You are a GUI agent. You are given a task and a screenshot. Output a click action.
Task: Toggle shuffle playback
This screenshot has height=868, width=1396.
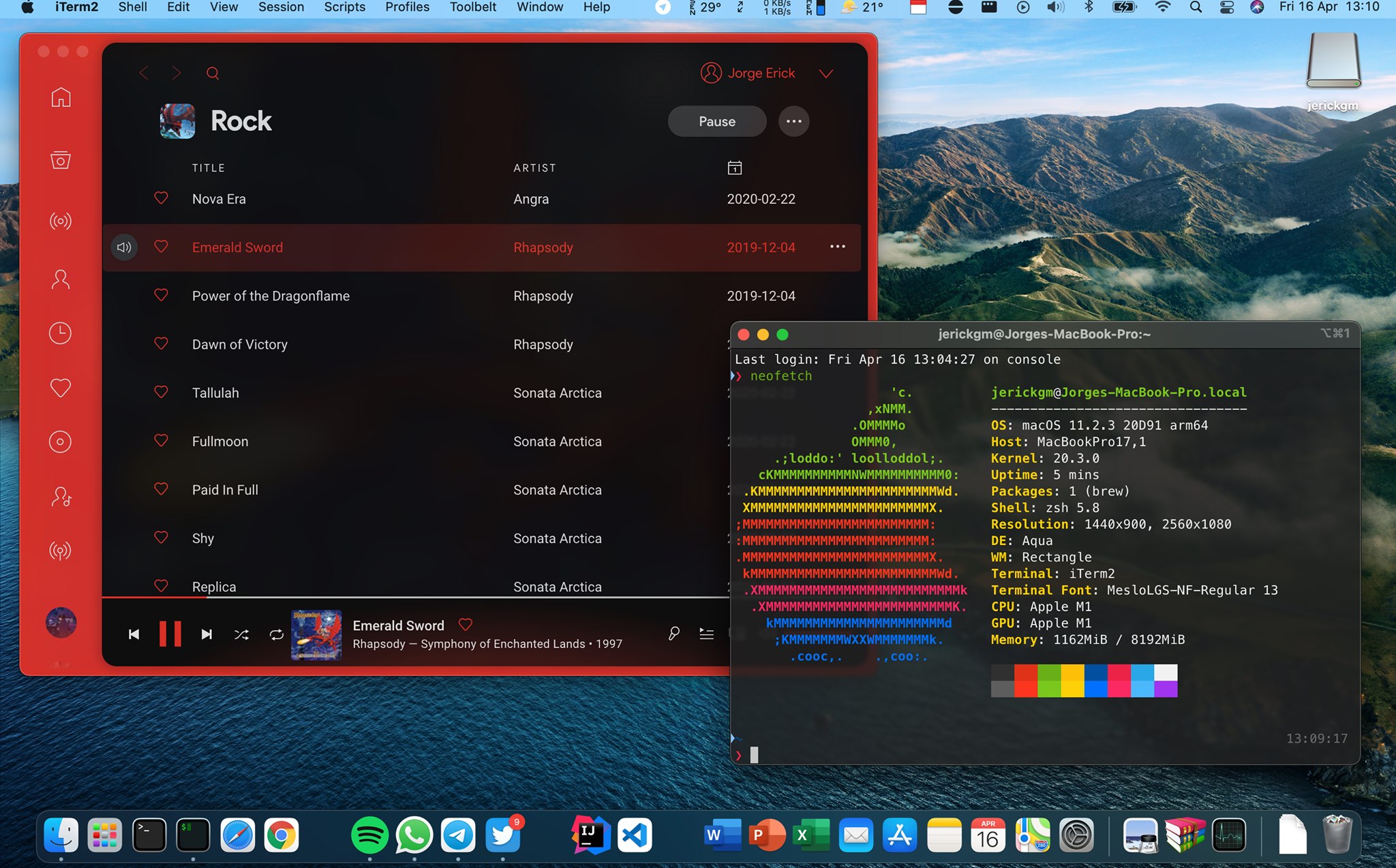point(241,634)
